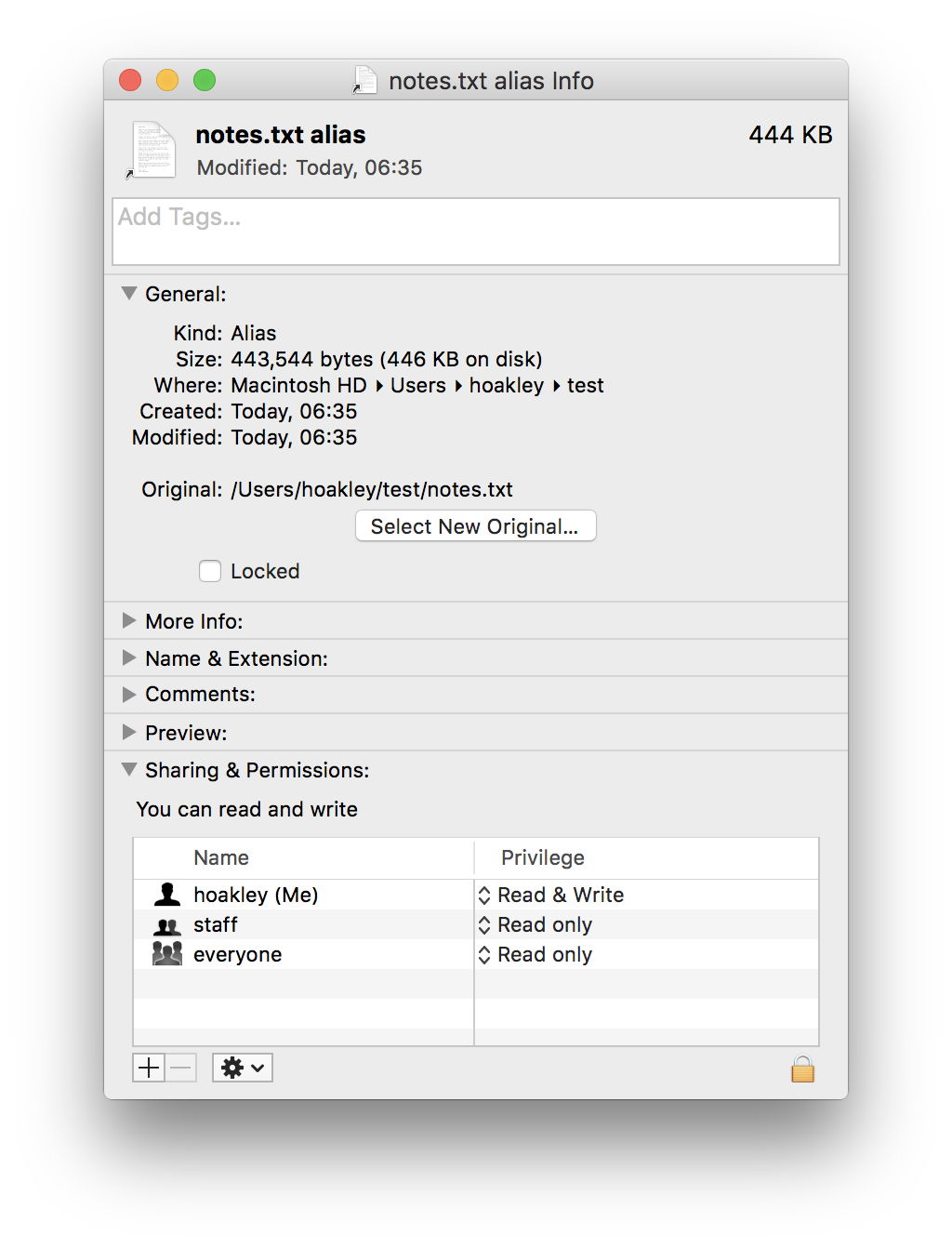Select the hoakley (Me) user icon

pyautogui.click(x=167, y=895)
